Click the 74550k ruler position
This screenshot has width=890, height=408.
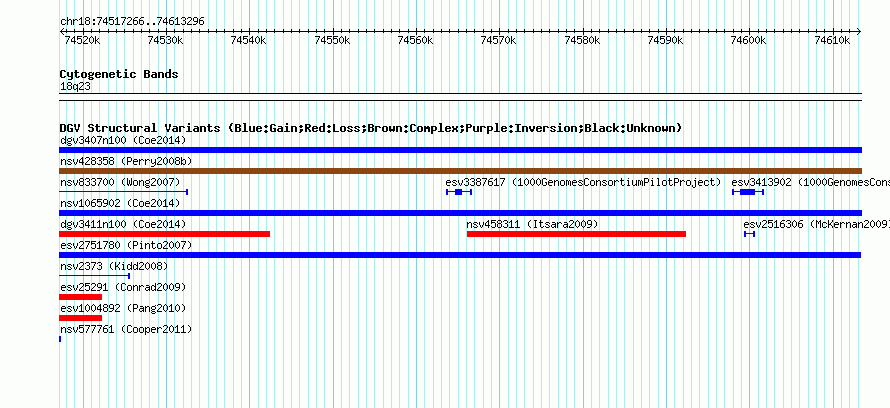[333, 40]
